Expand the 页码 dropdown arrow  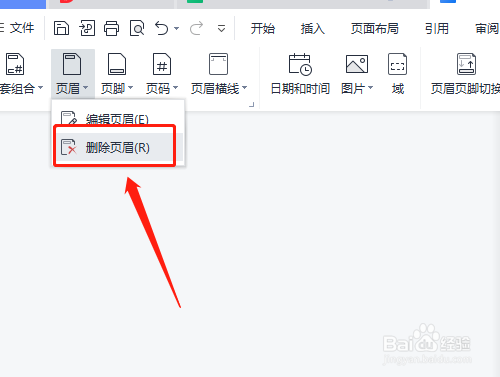click(x=175, y=88)
